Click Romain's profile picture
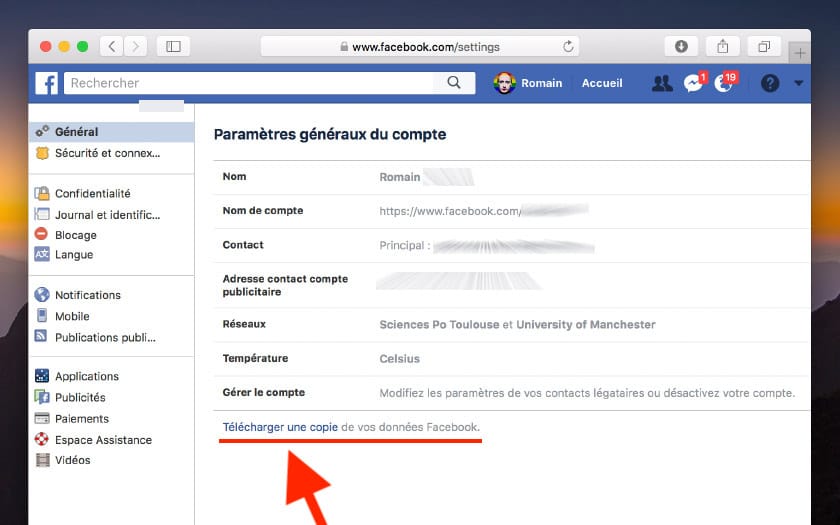 pos(504,83)
